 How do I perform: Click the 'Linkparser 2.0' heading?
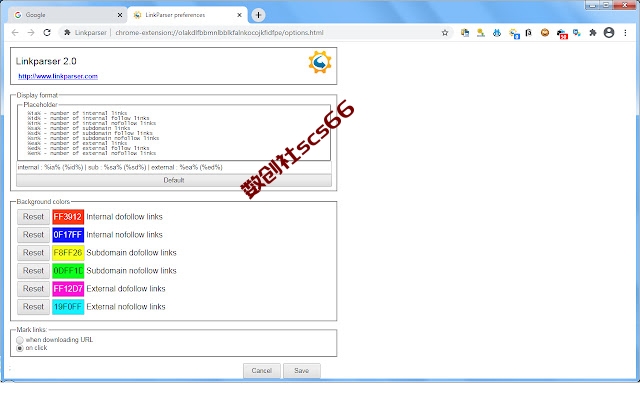(46, 61)
